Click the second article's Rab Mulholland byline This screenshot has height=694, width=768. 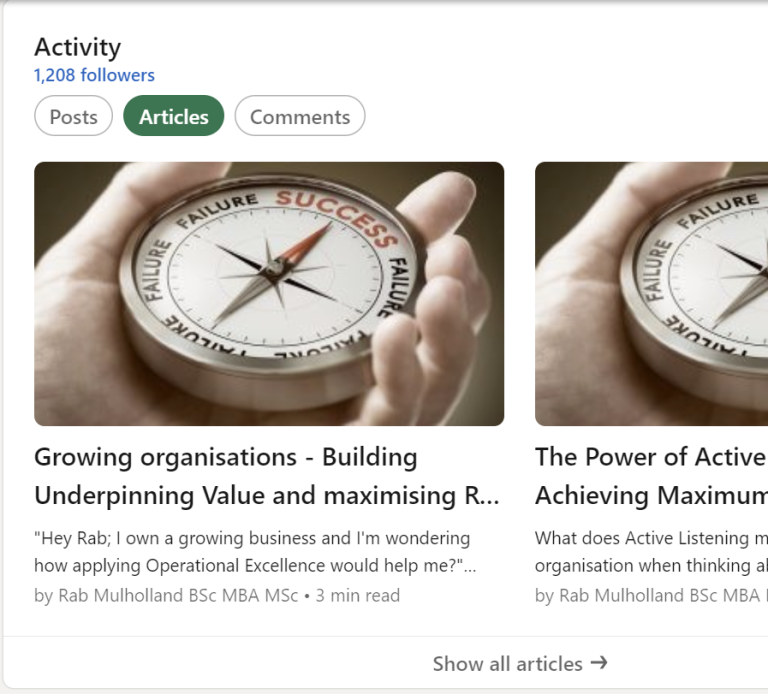[x=651, y=596]
